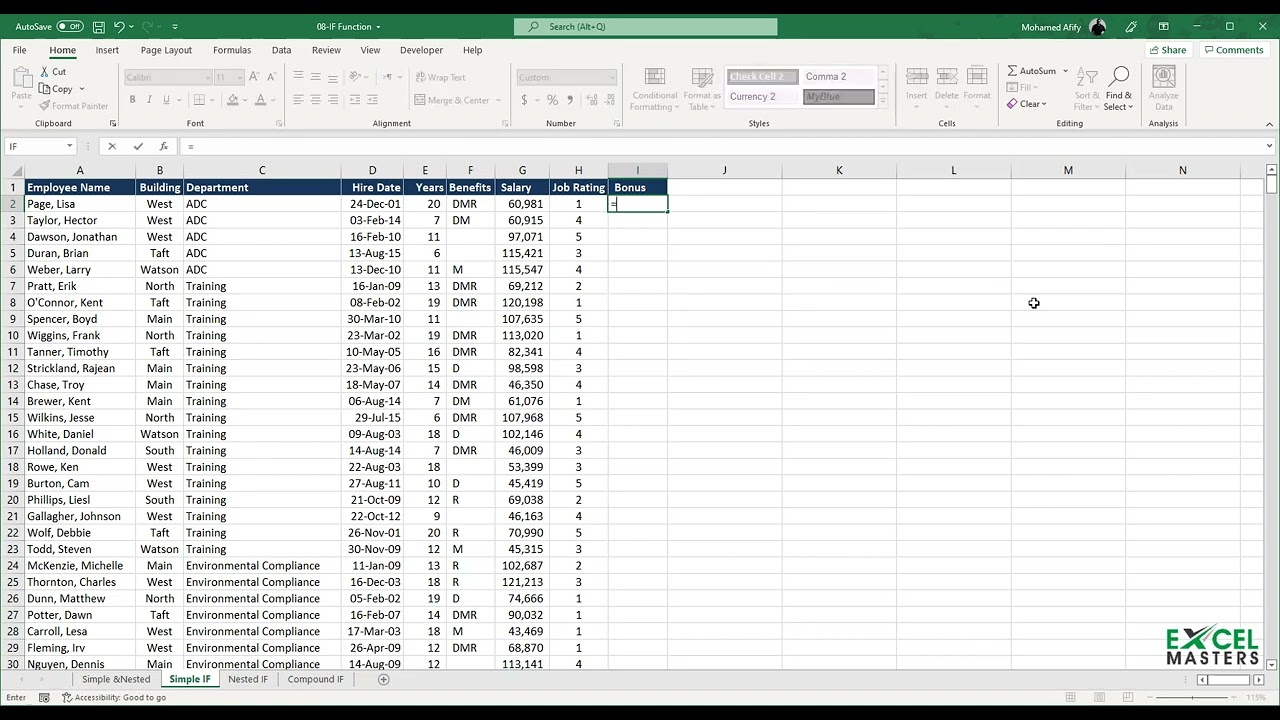Toggle Italic formatting
This screenshot has height=720, width=1280.
(x=149, y=100)
